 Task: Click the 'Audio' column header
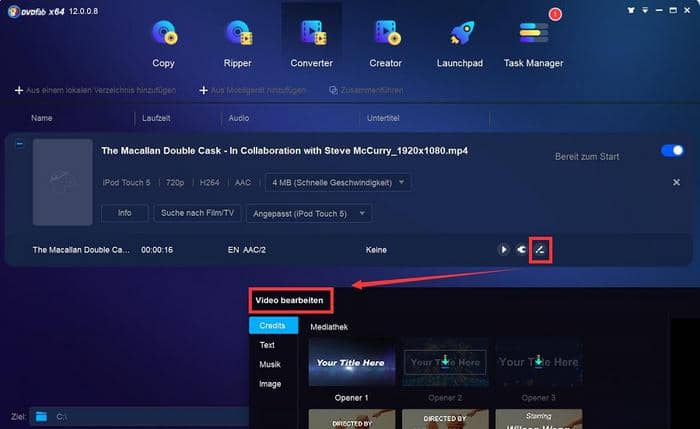point(239,118)
